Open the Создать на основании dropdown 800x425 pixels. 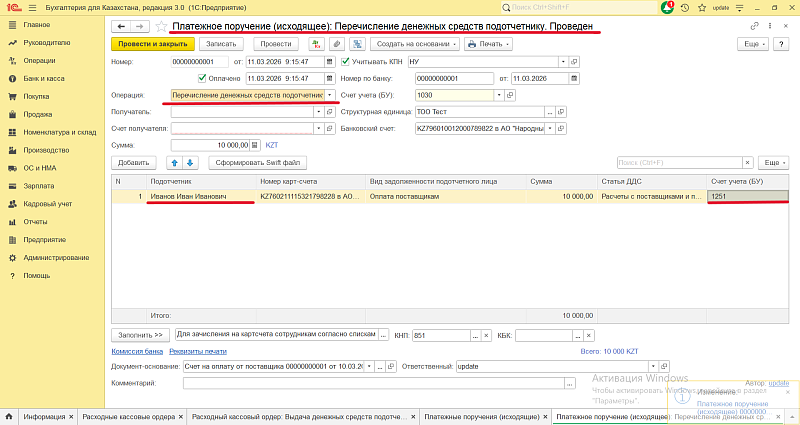(x=415, y=44)
